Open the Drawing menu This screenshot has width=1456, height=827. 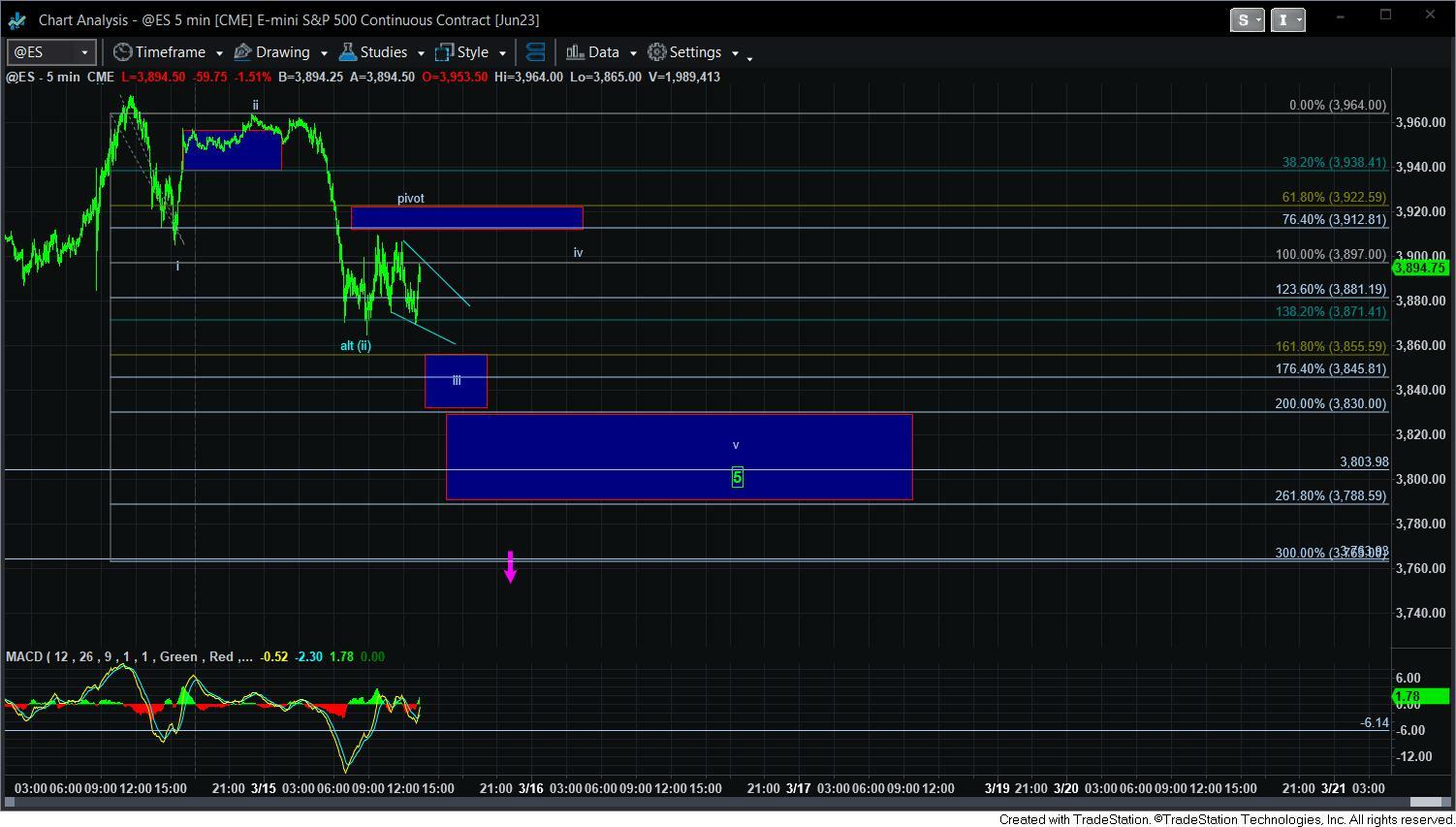pos(282,52)
